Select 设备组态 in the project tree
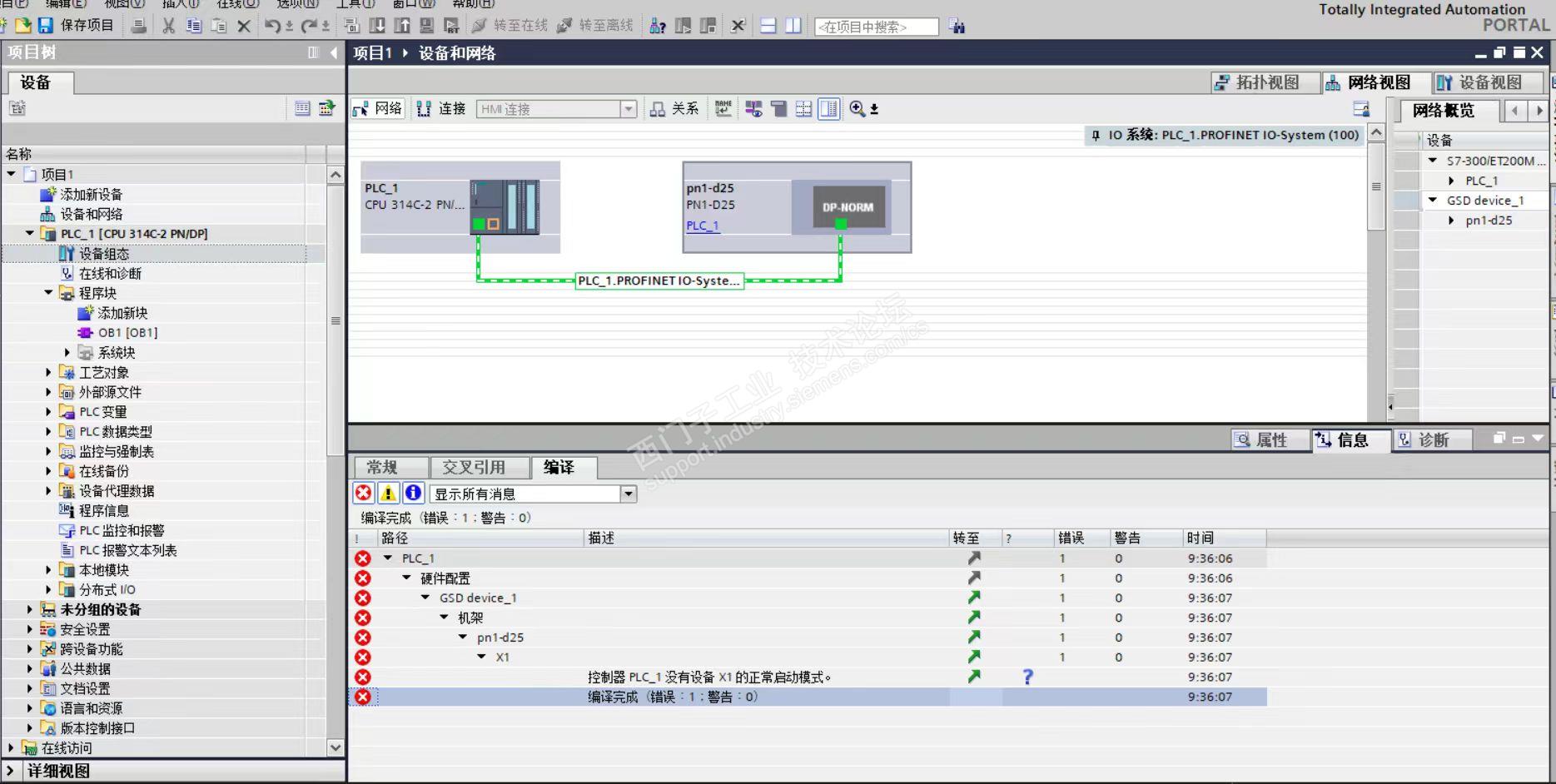The width and height of the screenshot is (1556, 784). (x=104, y=254)
